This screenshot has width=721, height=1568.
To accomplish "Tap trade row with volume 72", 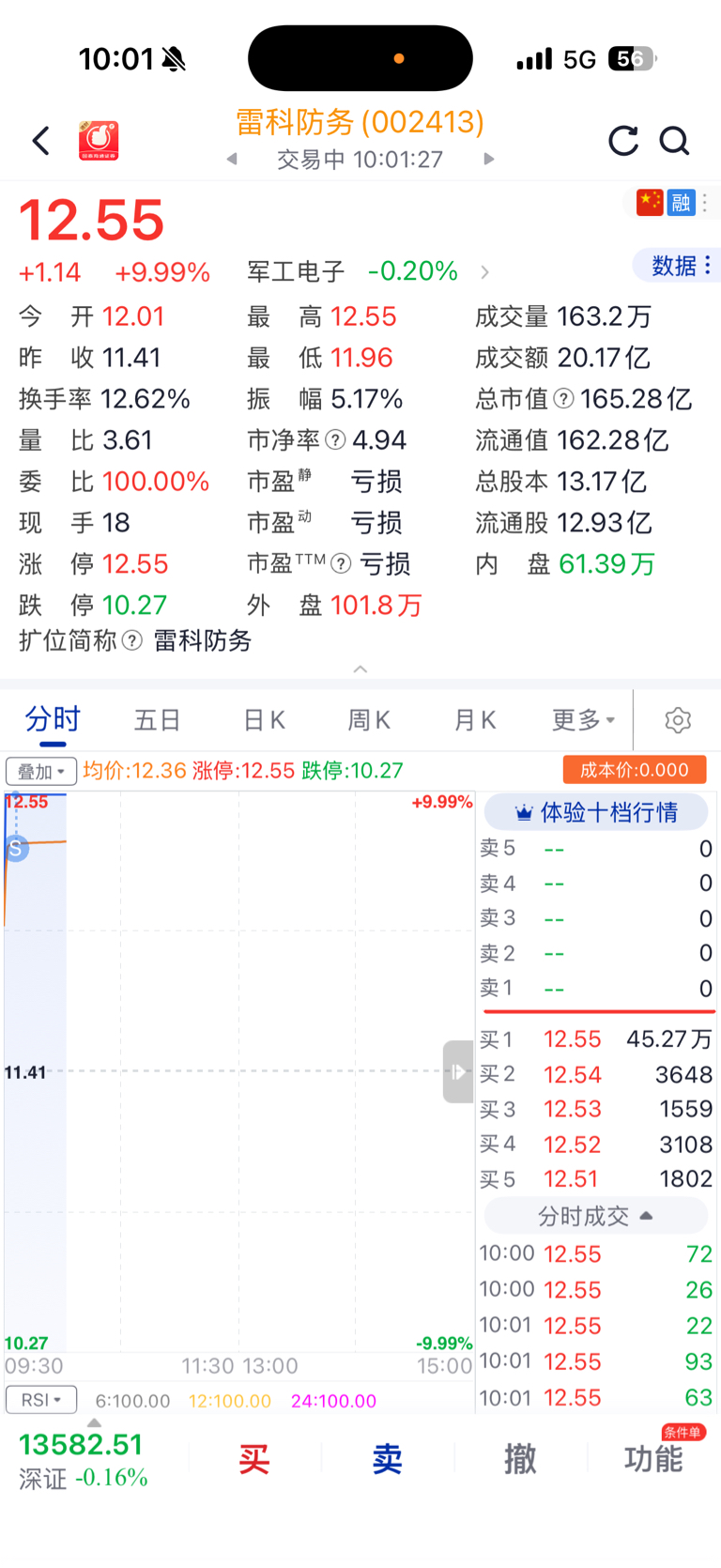I will 596,1254.
